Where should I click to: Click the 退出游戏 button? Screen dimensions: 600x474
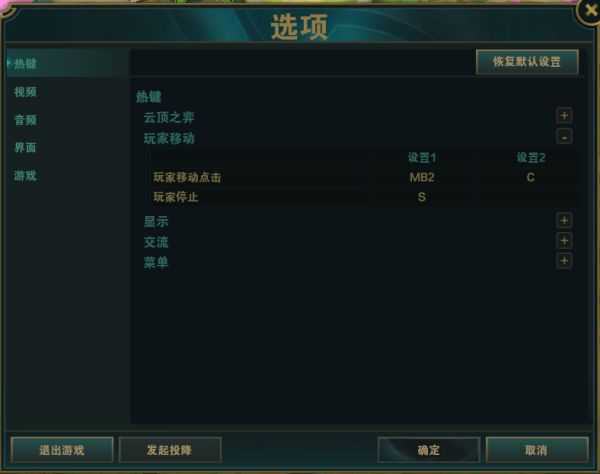click(x=62, y=450)
